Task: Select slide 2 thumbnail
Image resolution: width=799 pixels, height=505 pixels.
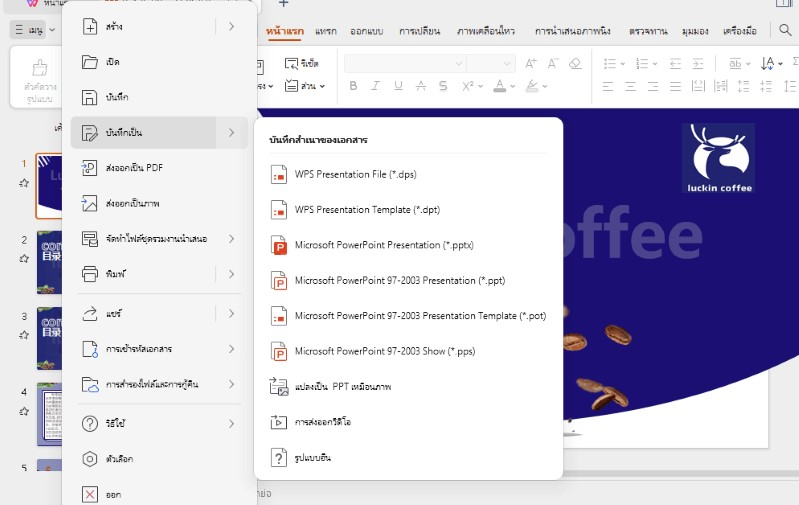Action: point(49,262)
